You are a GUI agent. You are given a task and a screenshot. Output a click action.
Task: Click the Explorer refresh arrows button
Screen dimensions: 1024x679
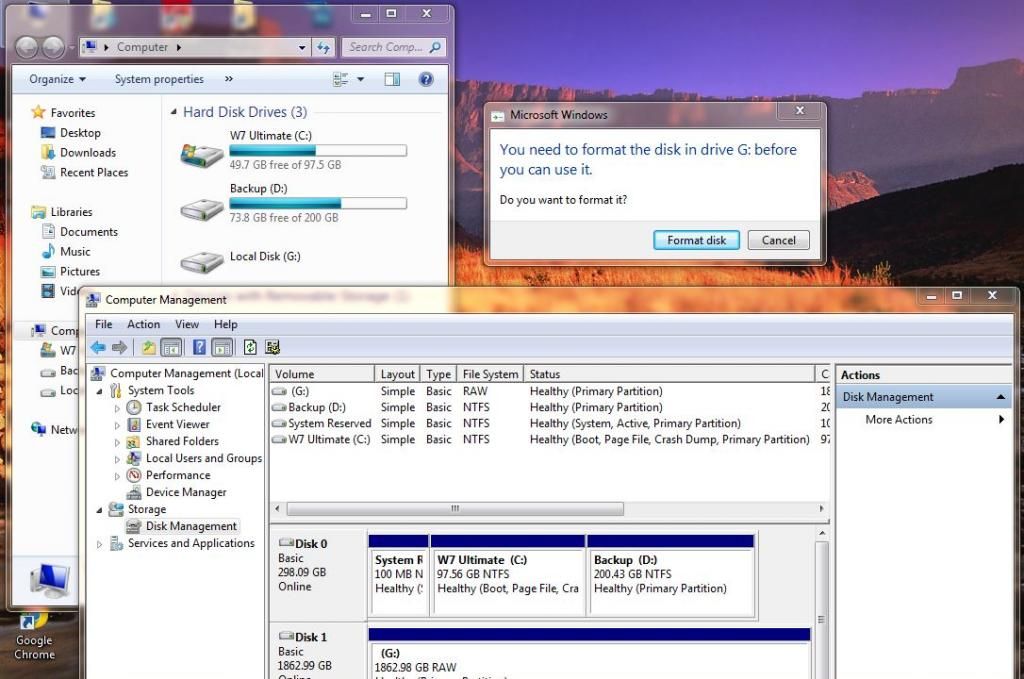coord(323,47)
